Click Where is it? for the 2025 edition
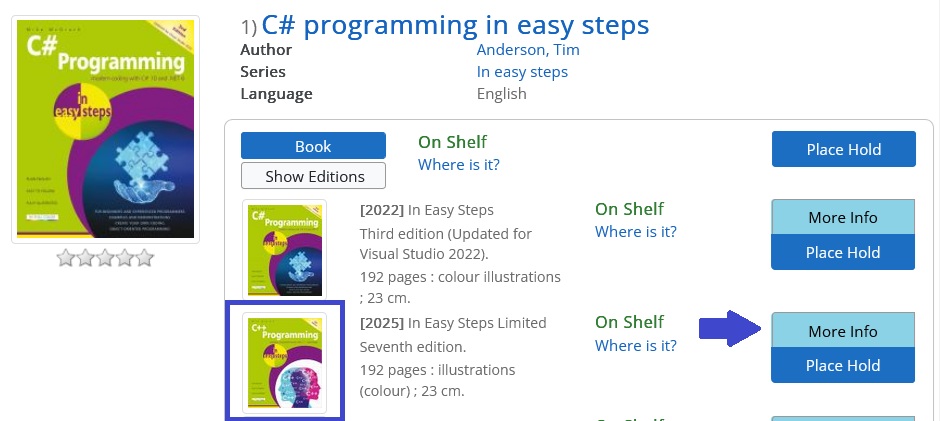The width and height of the screenshot is (940, 421). tap(636, 345)
